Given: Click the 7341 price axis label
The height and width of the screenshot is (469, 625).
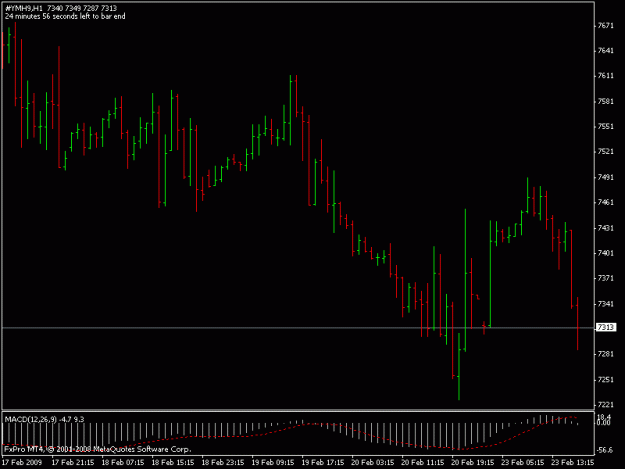Looking at the screenshot, I should 605,304.
